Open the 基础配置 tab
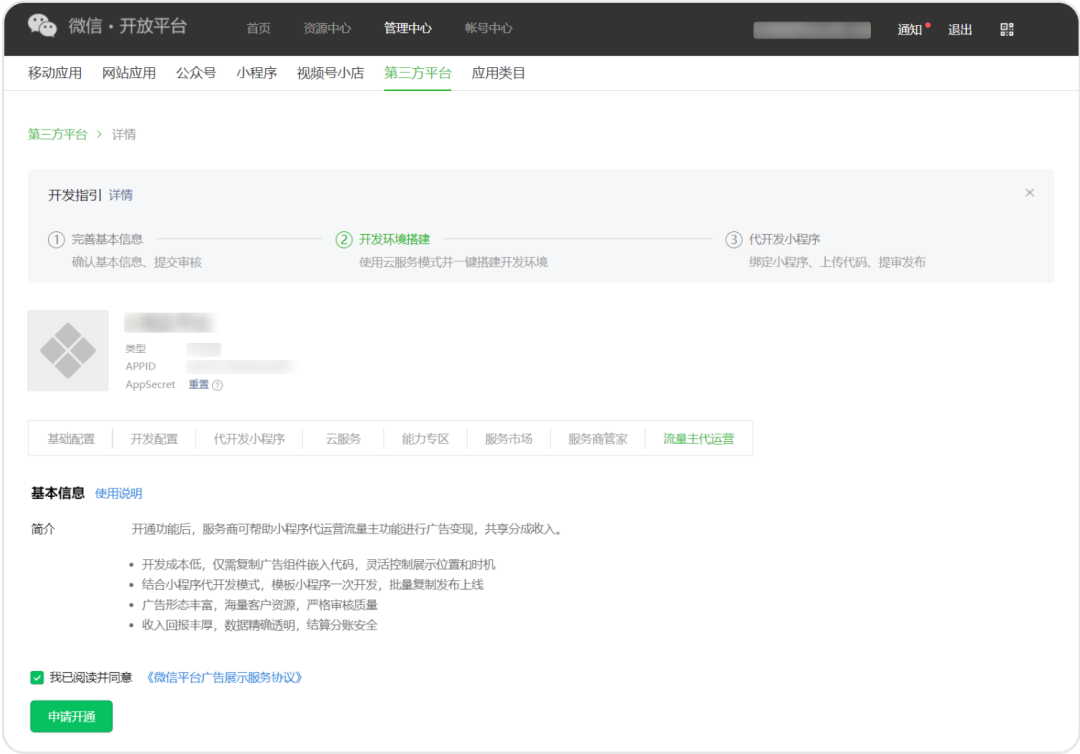 71,439
